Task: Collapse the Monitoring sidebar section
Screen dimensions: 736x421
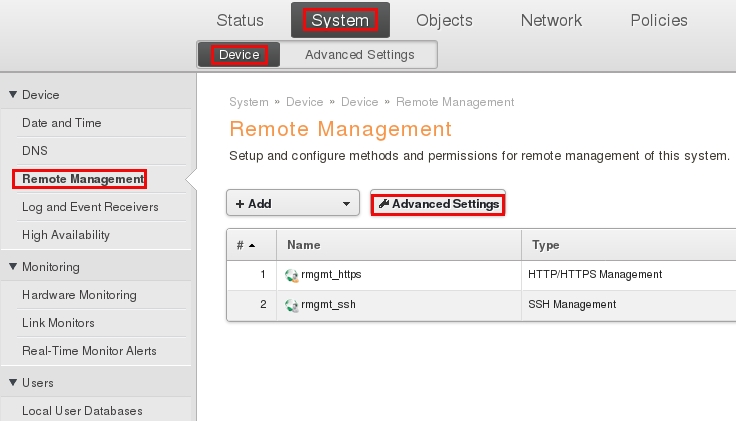Action: coord(13,267)
